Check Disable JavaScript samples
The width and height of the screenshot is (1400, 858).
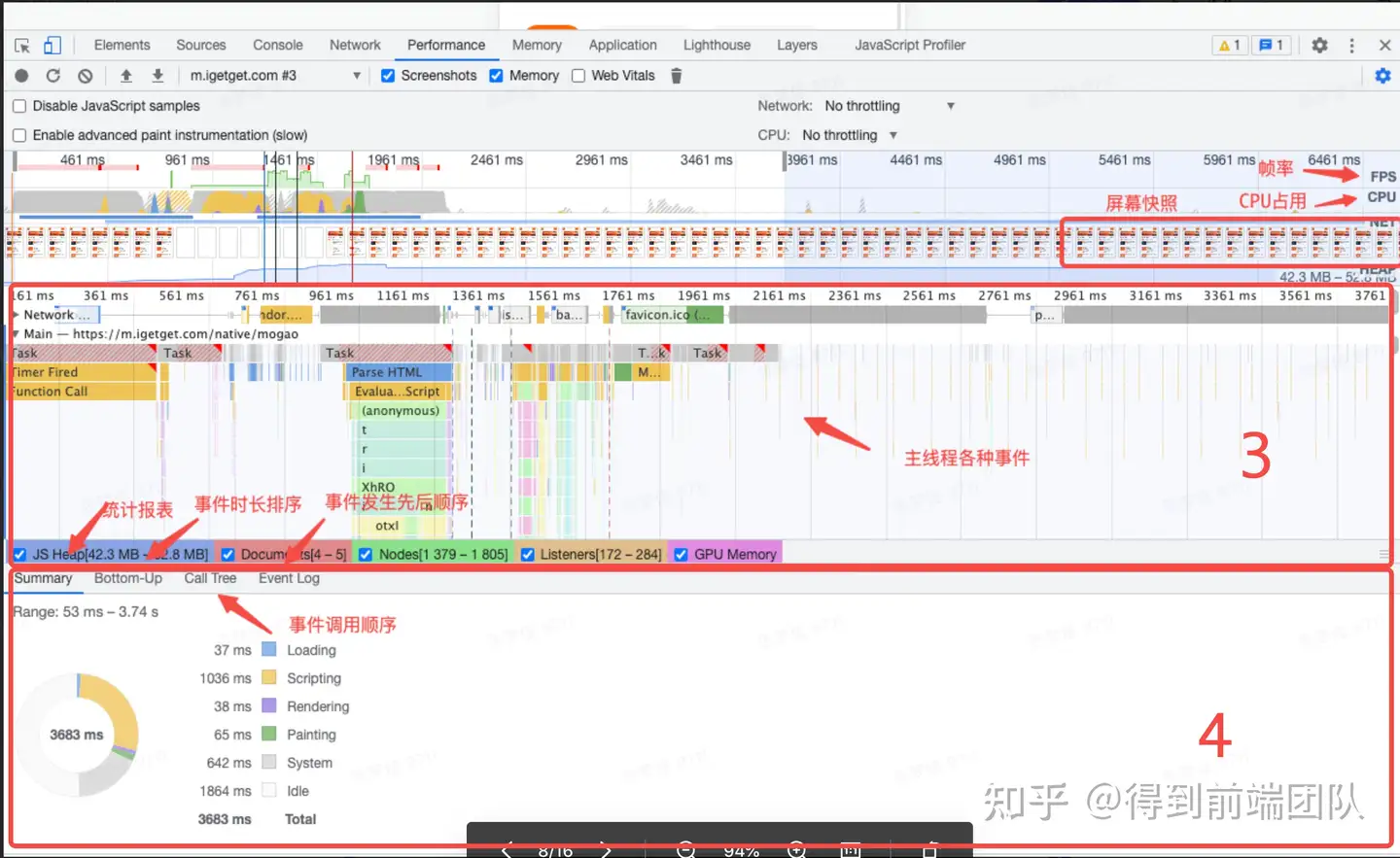(x=19, y=106)
